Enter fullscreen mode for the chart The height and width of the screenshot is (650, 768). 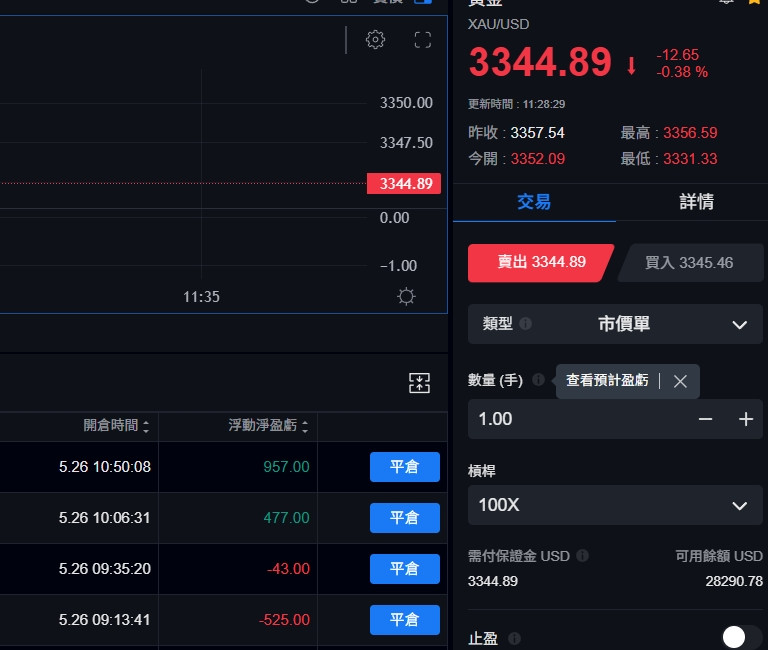(x=422, y=40)
